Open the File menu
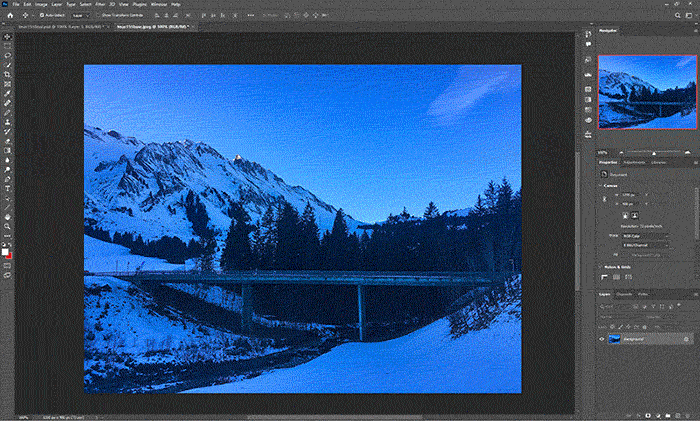The height and width of the screenshot is (421, 700). coord(16,4)
